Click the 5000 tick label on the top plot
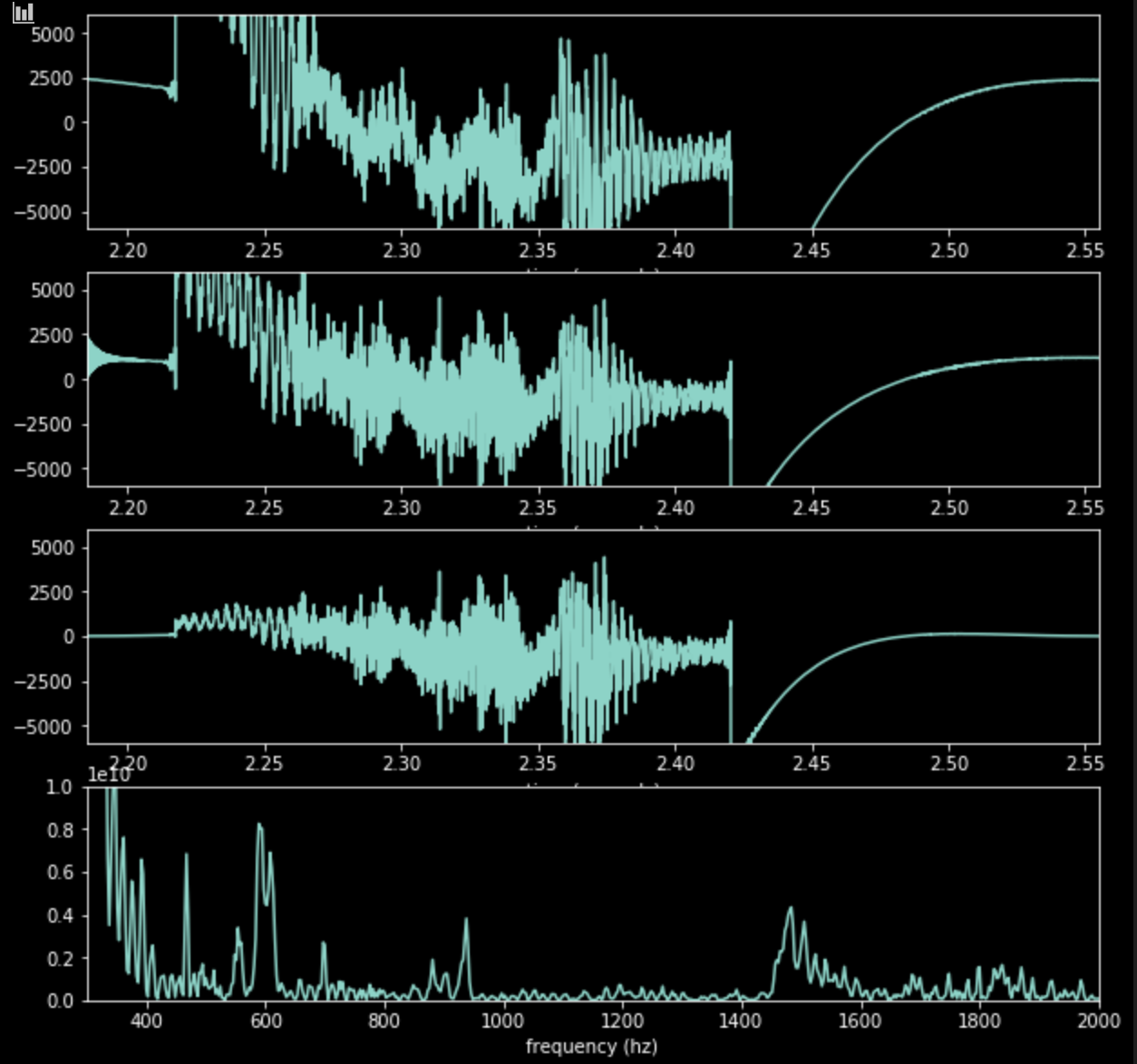Image resolution: width=1137 pixels, height=1064 pixels. point(51,34)
